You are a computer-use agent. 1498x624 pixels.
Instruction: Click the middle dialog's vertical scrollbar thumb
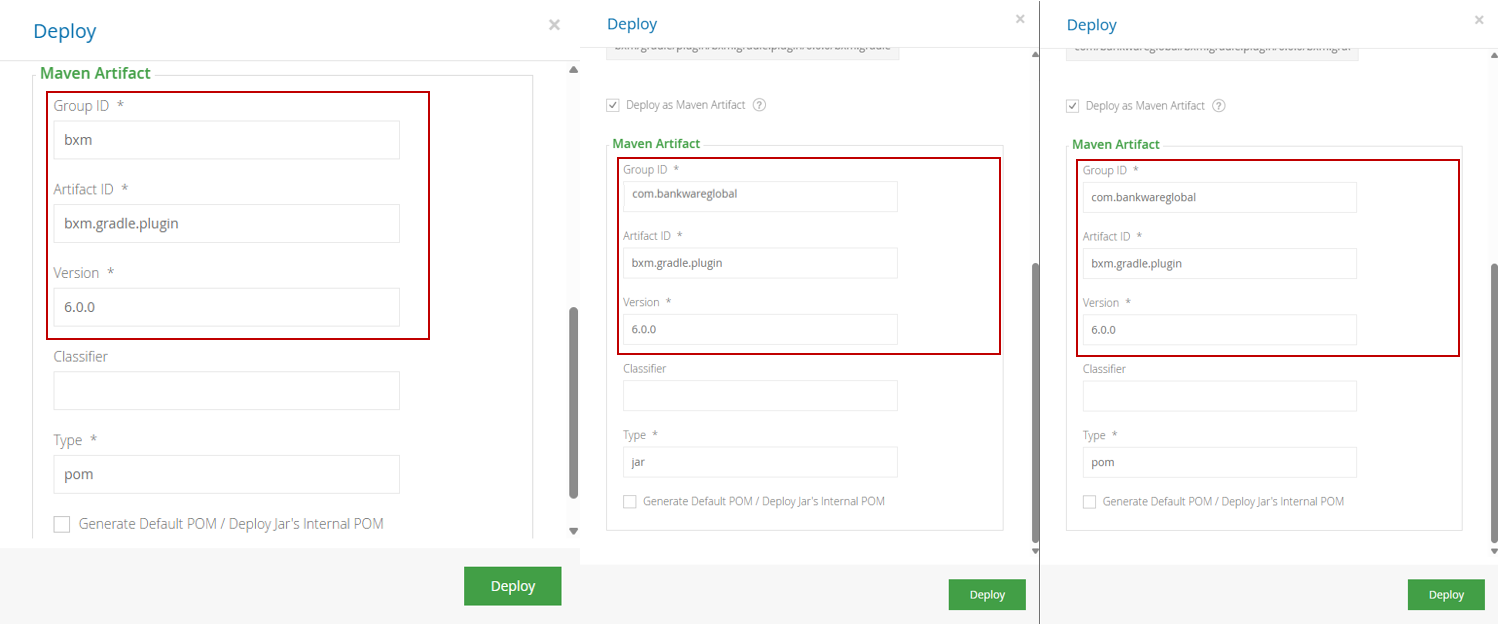(x=1035, y=400)
